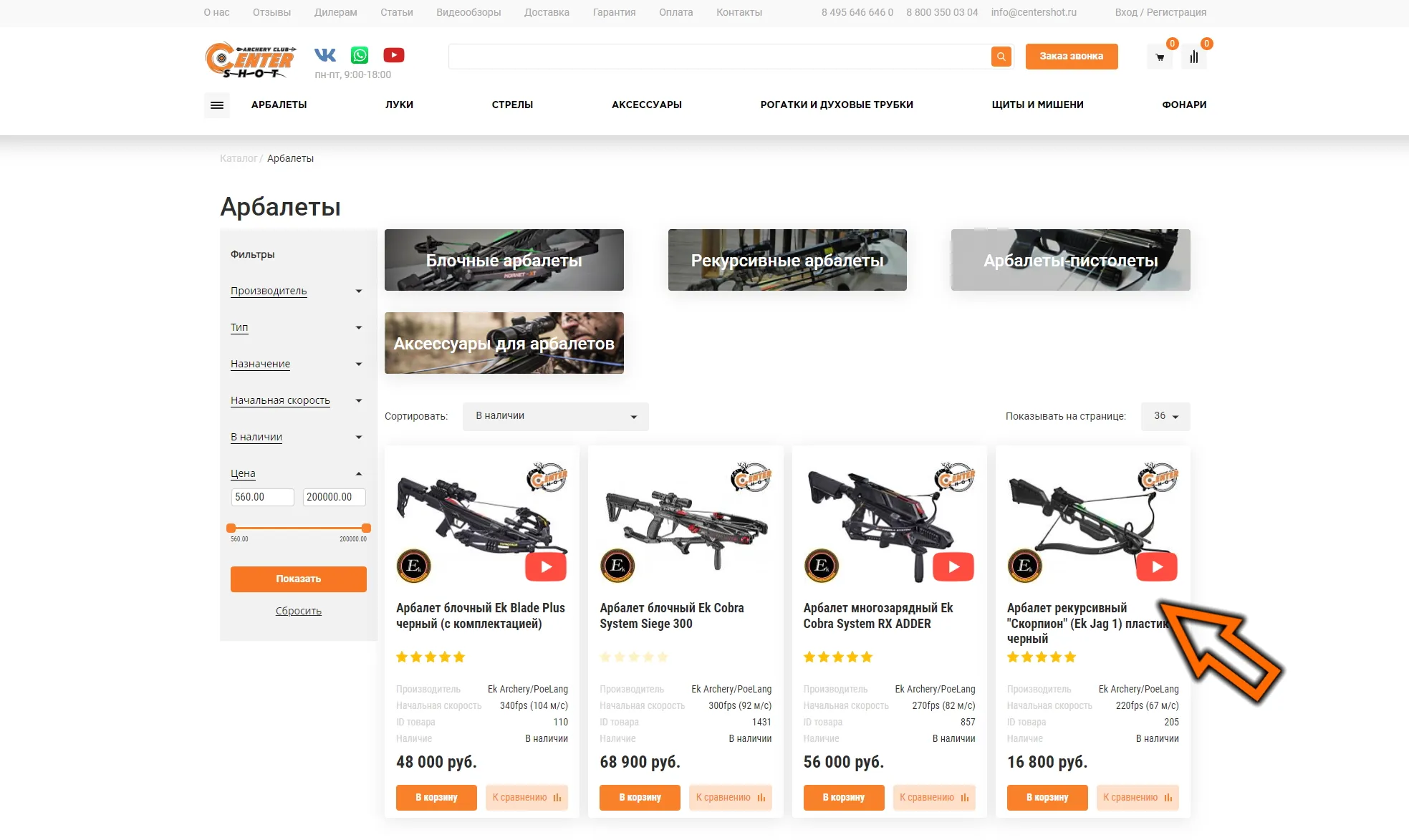
Task: Click the Заказ звонка button
Action: pos(1072,57)
